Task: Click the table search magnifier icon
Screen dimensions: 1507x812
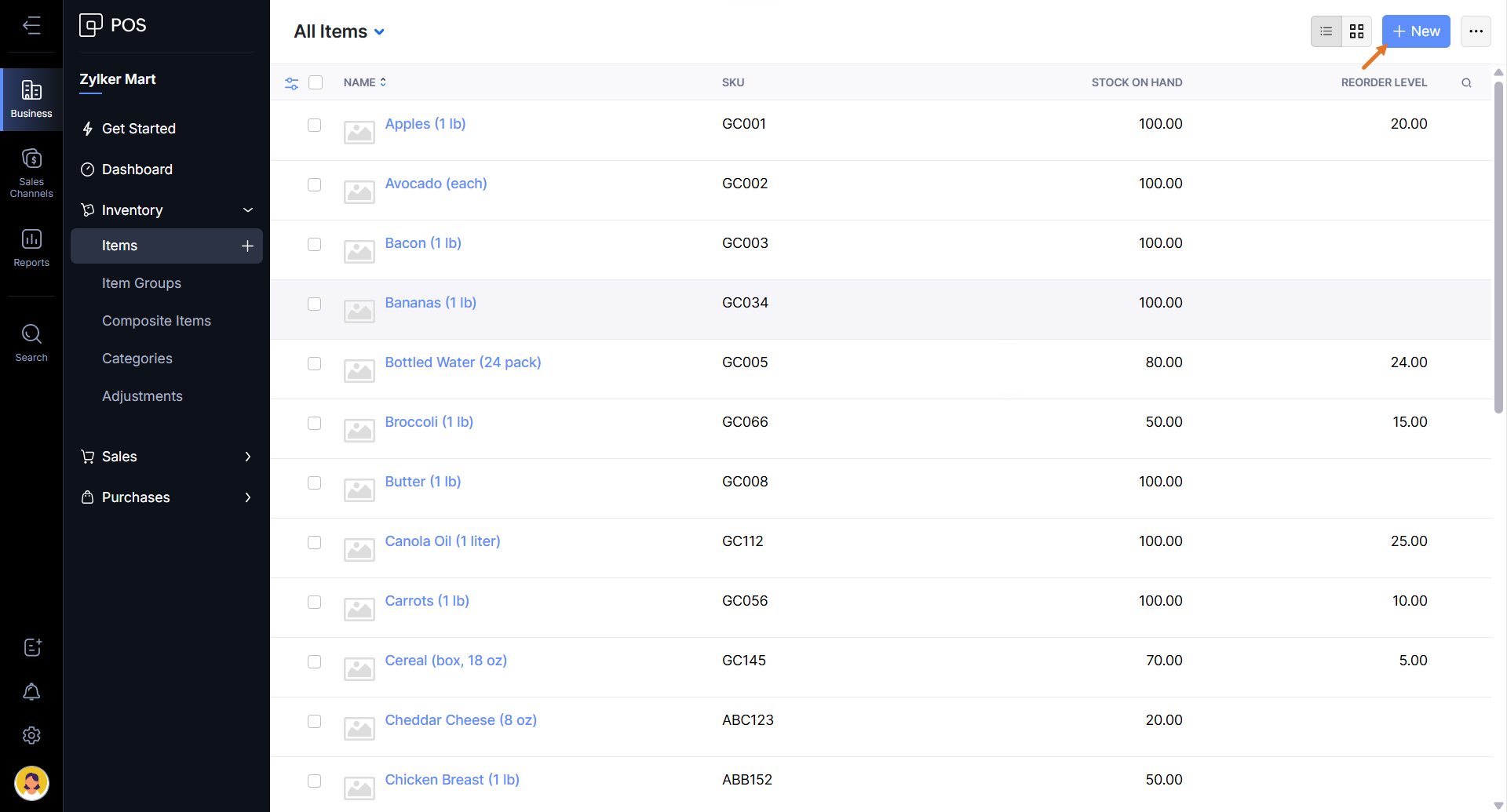Action: pyautogui.click(x=1466, y=82)
